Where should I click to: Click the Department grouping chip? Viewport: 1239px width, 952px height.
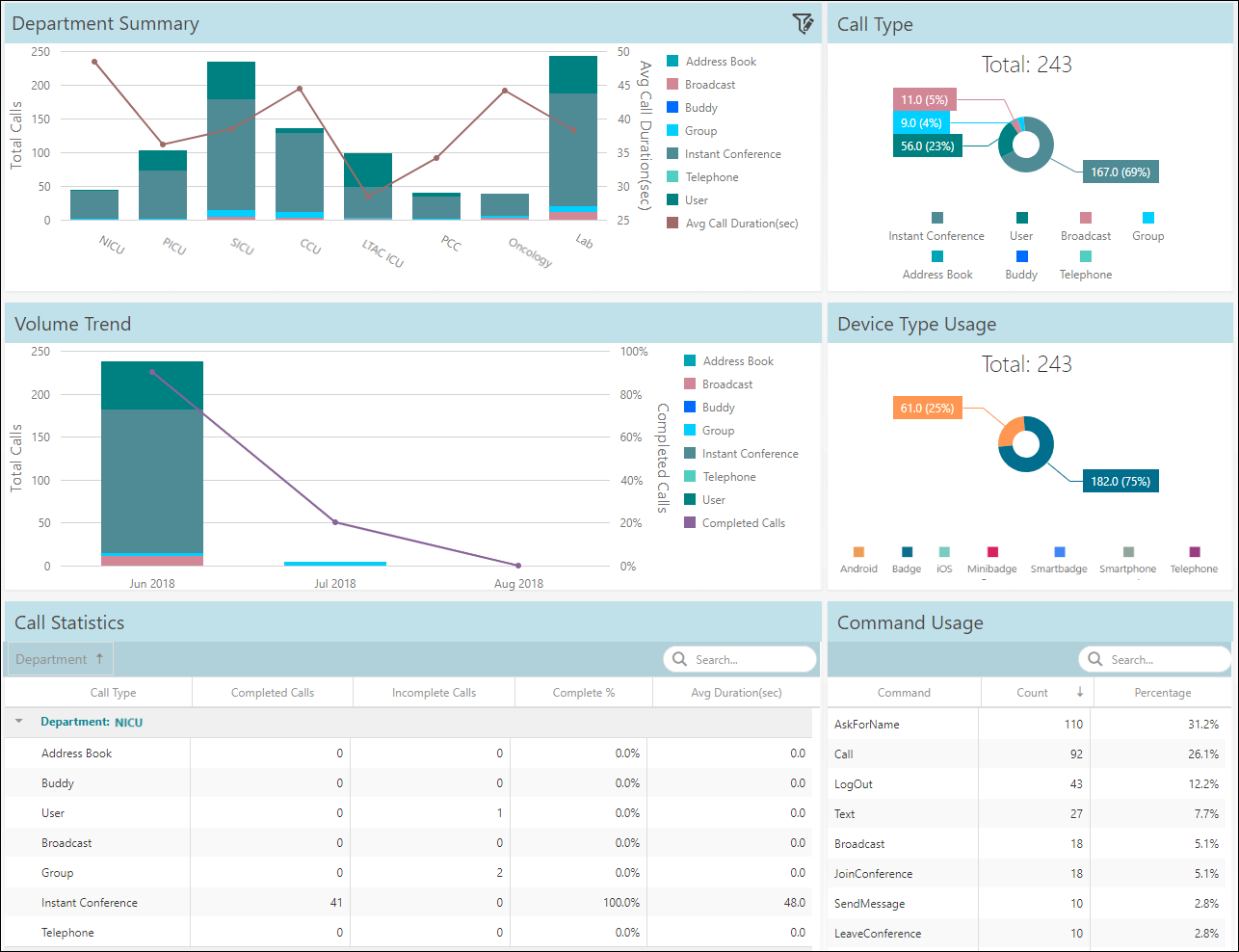pos(59,659)
